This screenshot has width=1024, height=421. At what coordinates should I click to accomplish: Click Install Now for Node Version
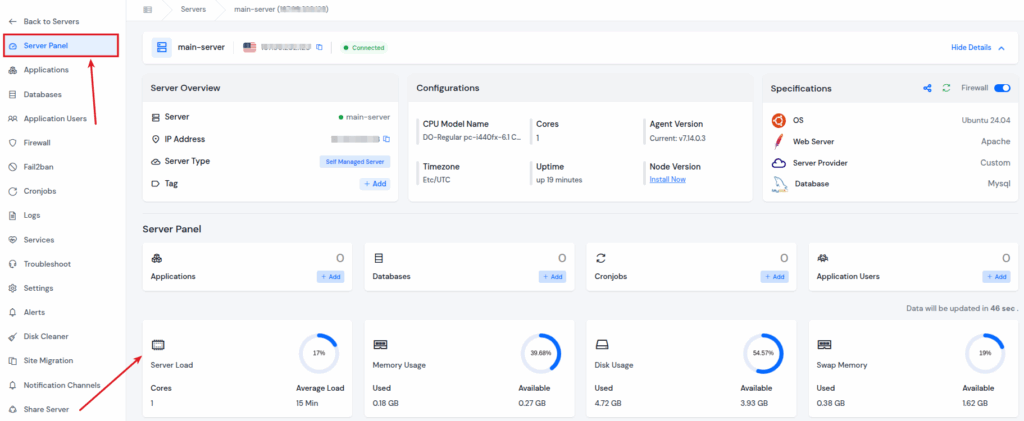pyautogui.click(x=667, y=179)
